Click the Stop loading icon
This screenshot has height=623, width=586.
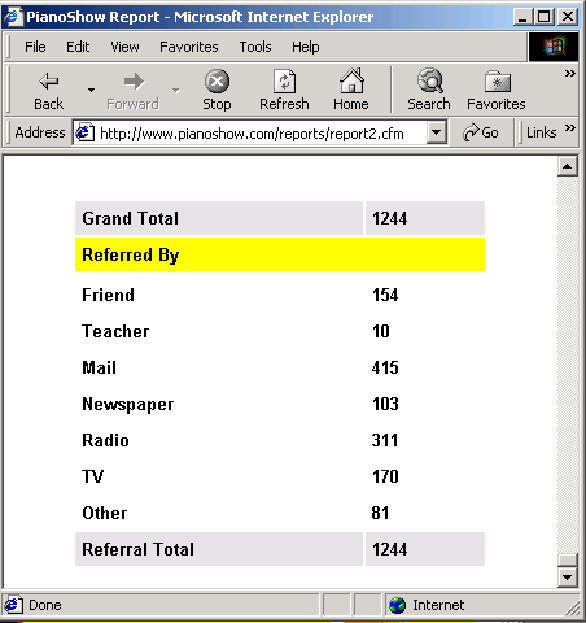[217, 81]
